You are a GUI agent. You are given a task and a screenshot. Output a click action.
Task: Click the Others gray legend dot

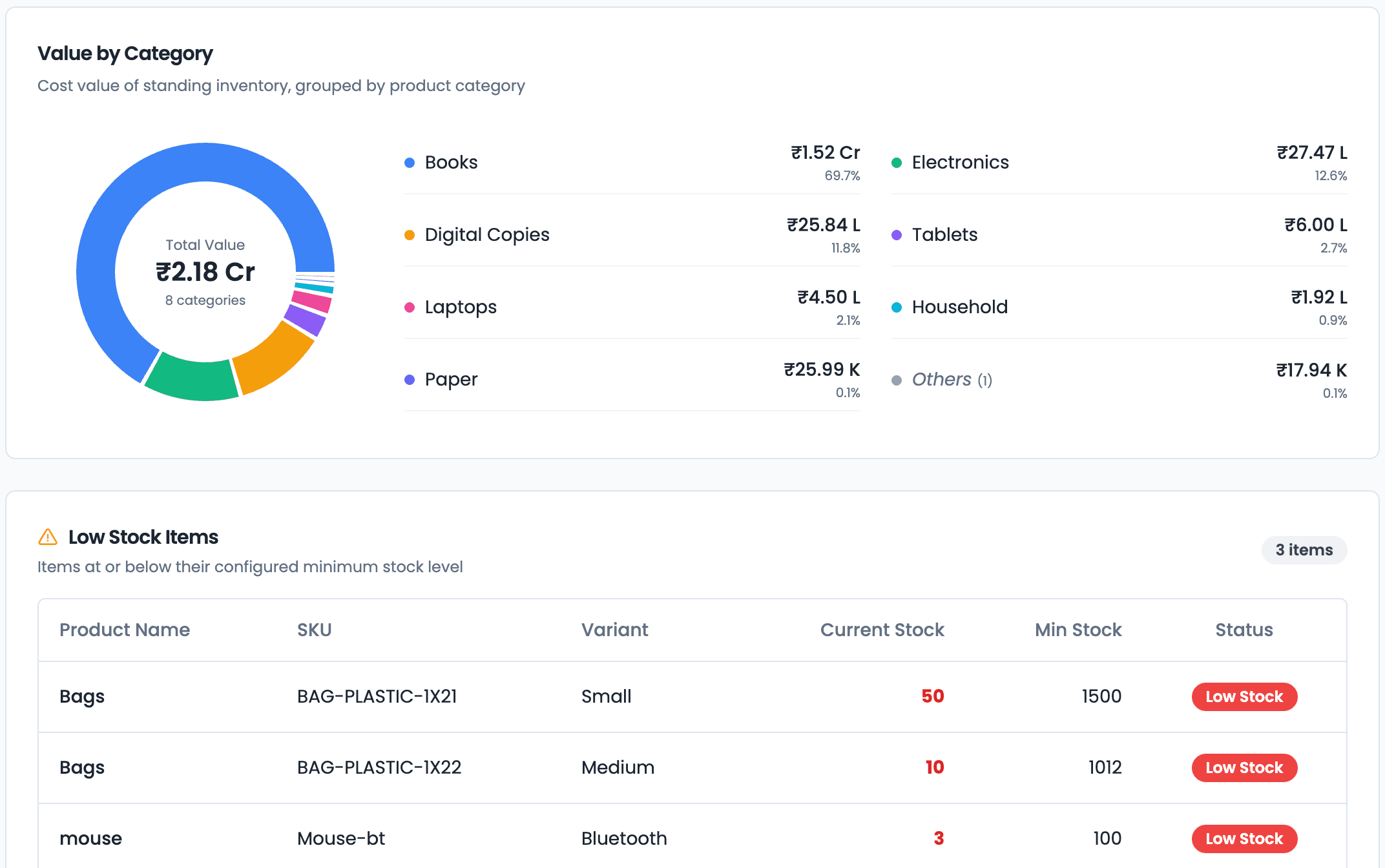pos(897,380)
